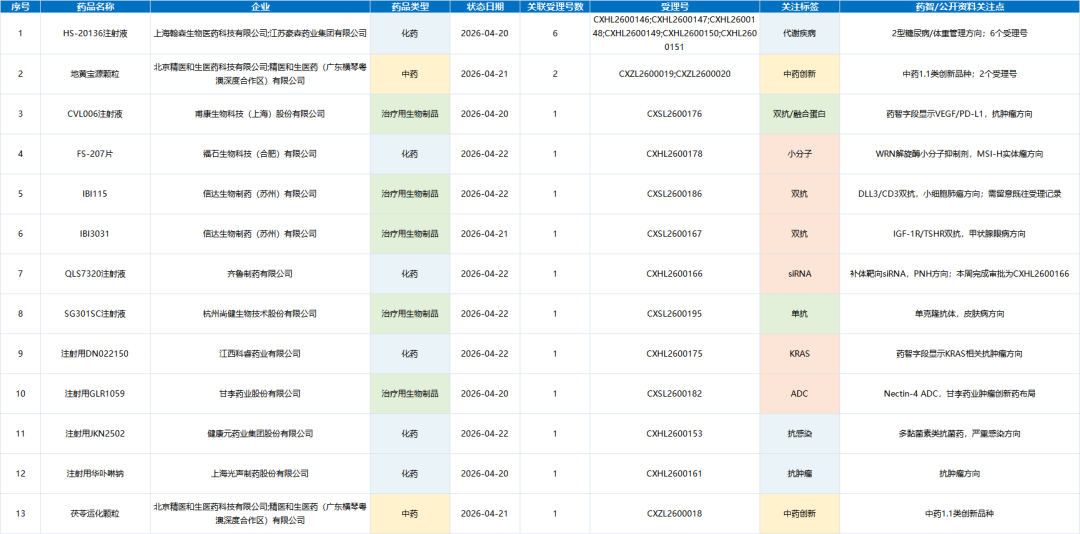Click 南康生物科技（上海）股份有限公司 company cell
The height and width of the screenshot is (534, 1080).
point(260,114)
